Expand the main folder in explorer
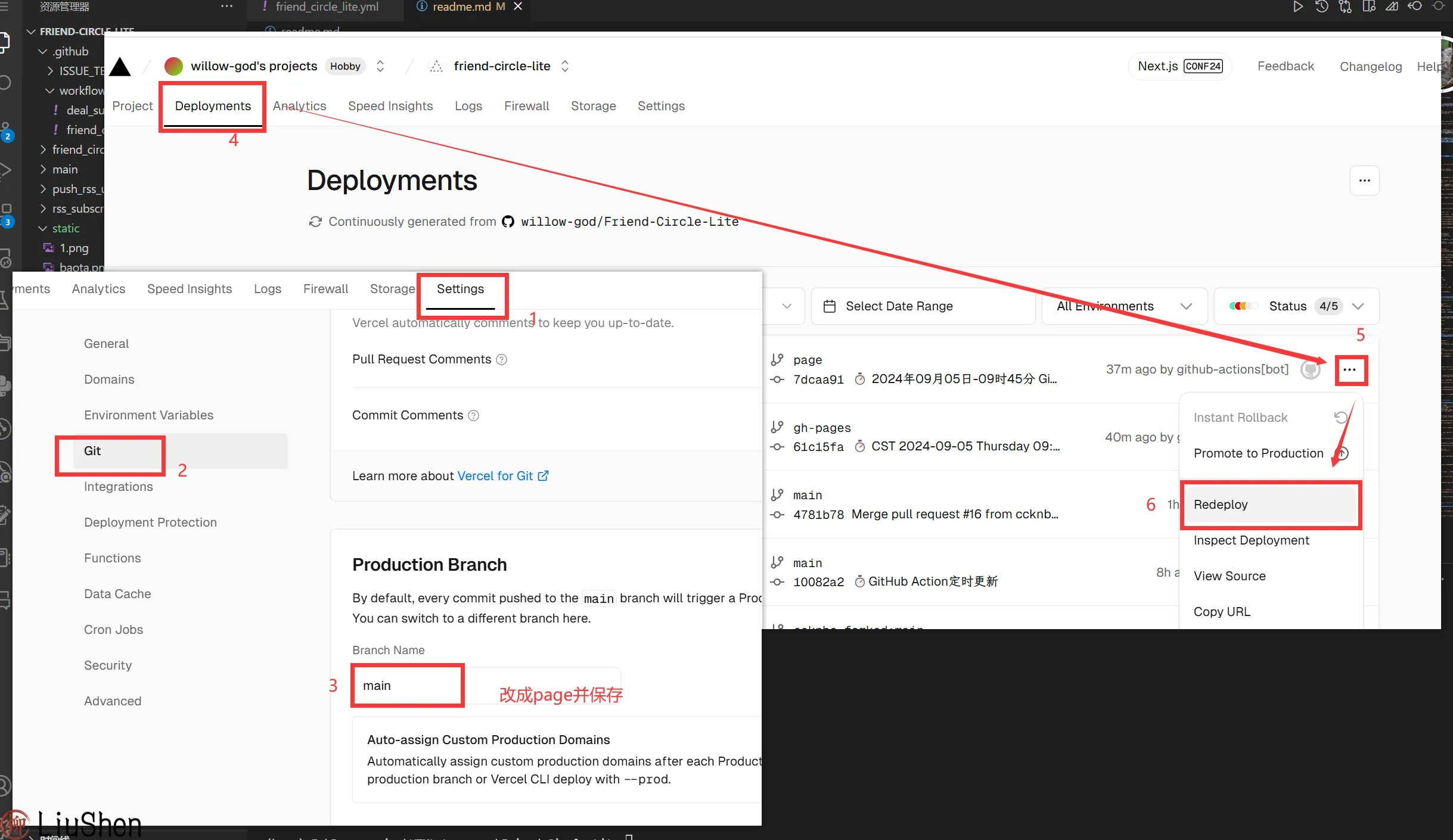 pyautogui.click(x=43, y=169)
